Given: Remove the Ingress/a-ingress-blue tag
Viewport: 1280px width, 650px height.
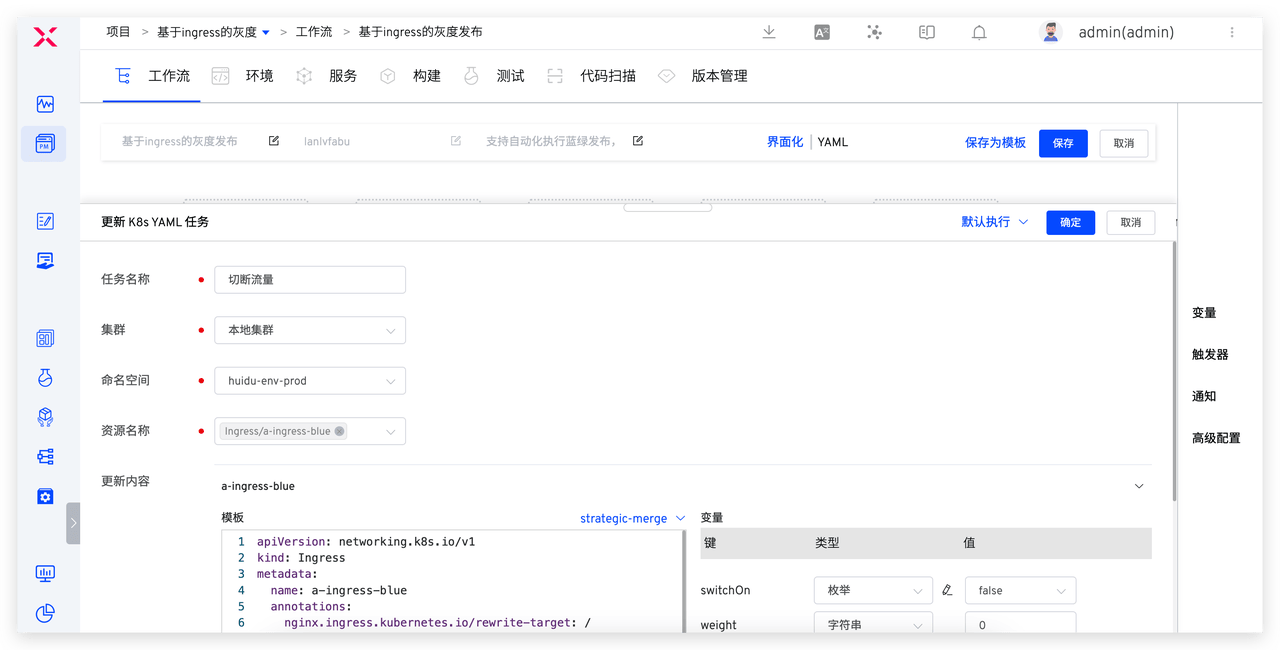Looking at the screenshot, I should 340,431.
